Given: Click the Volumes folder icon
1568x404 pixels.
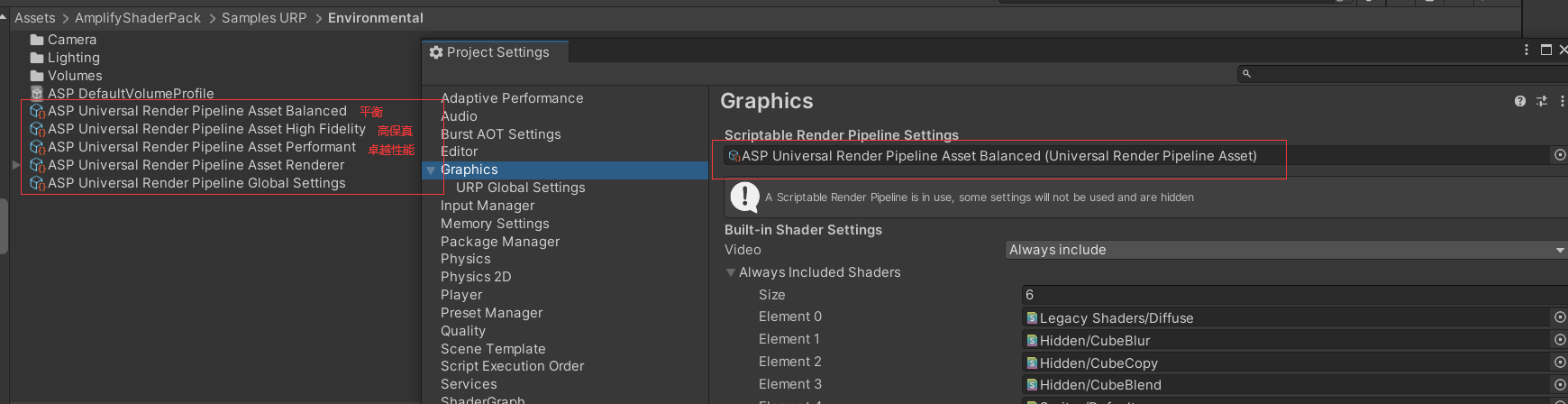Looking at the screenshot, I should click(37, 76).
